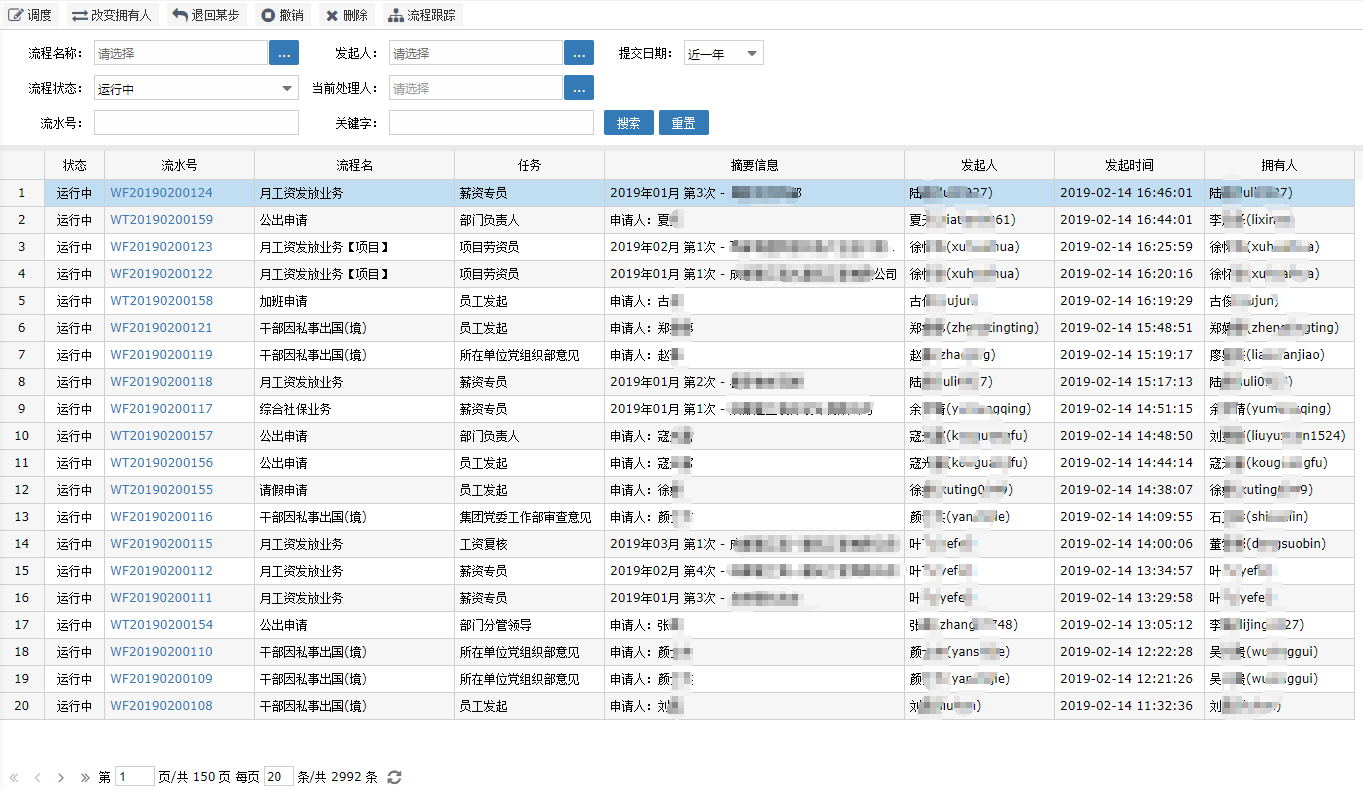
Task: Click the 流水号 input field
Action: (196, 123)
